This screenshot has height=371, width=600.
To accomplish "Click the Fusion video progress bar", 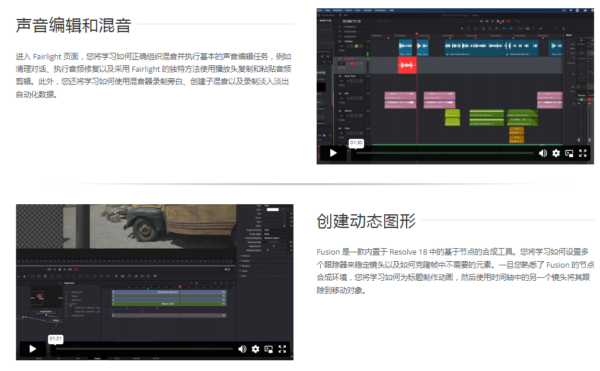I will pyautogui.click(x=144, y=349).
